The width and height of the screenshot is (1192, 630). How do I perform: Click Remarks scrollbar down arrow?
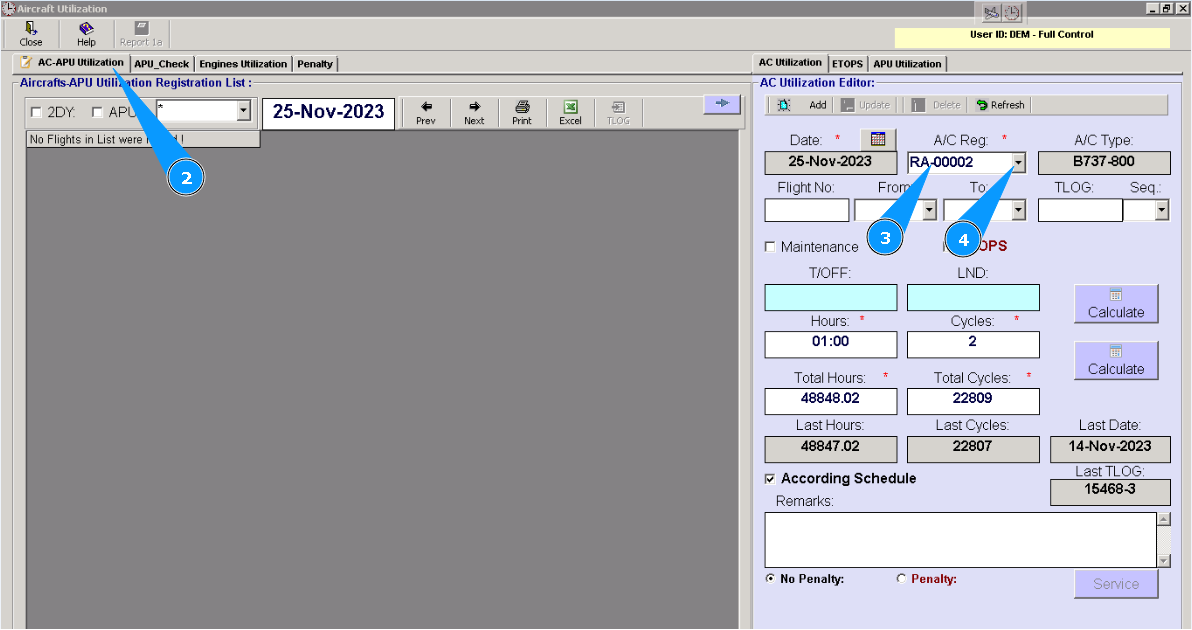click(1164, 561)
